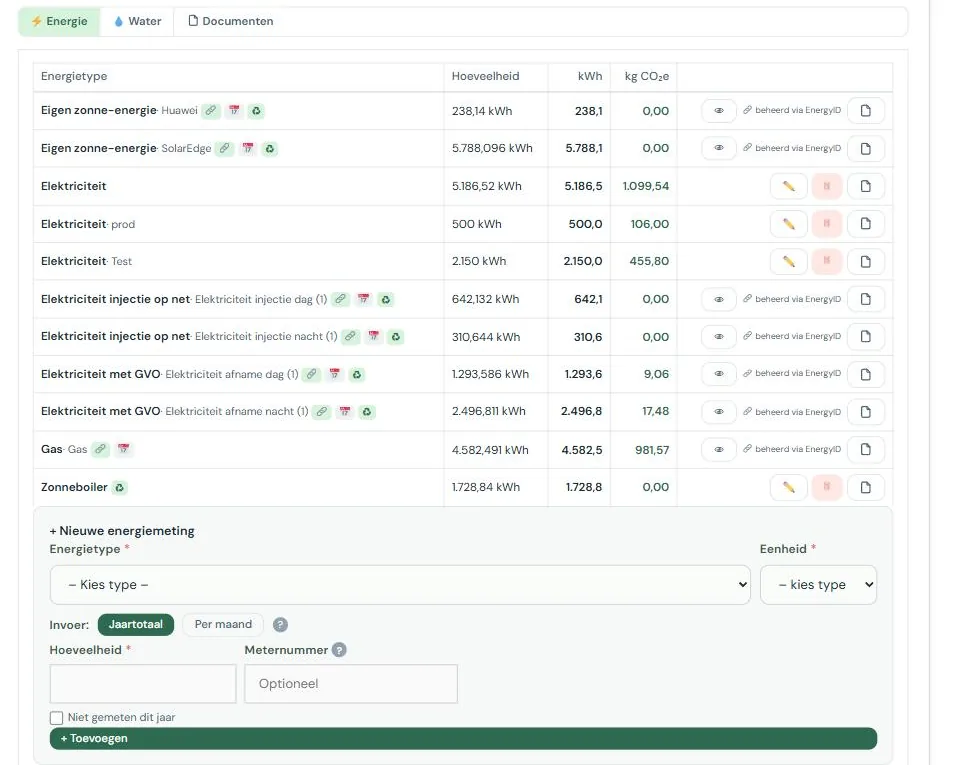Screen dimensions: 960x765
Task: Edit the Elektriciteit Test row
Action: 789,261
